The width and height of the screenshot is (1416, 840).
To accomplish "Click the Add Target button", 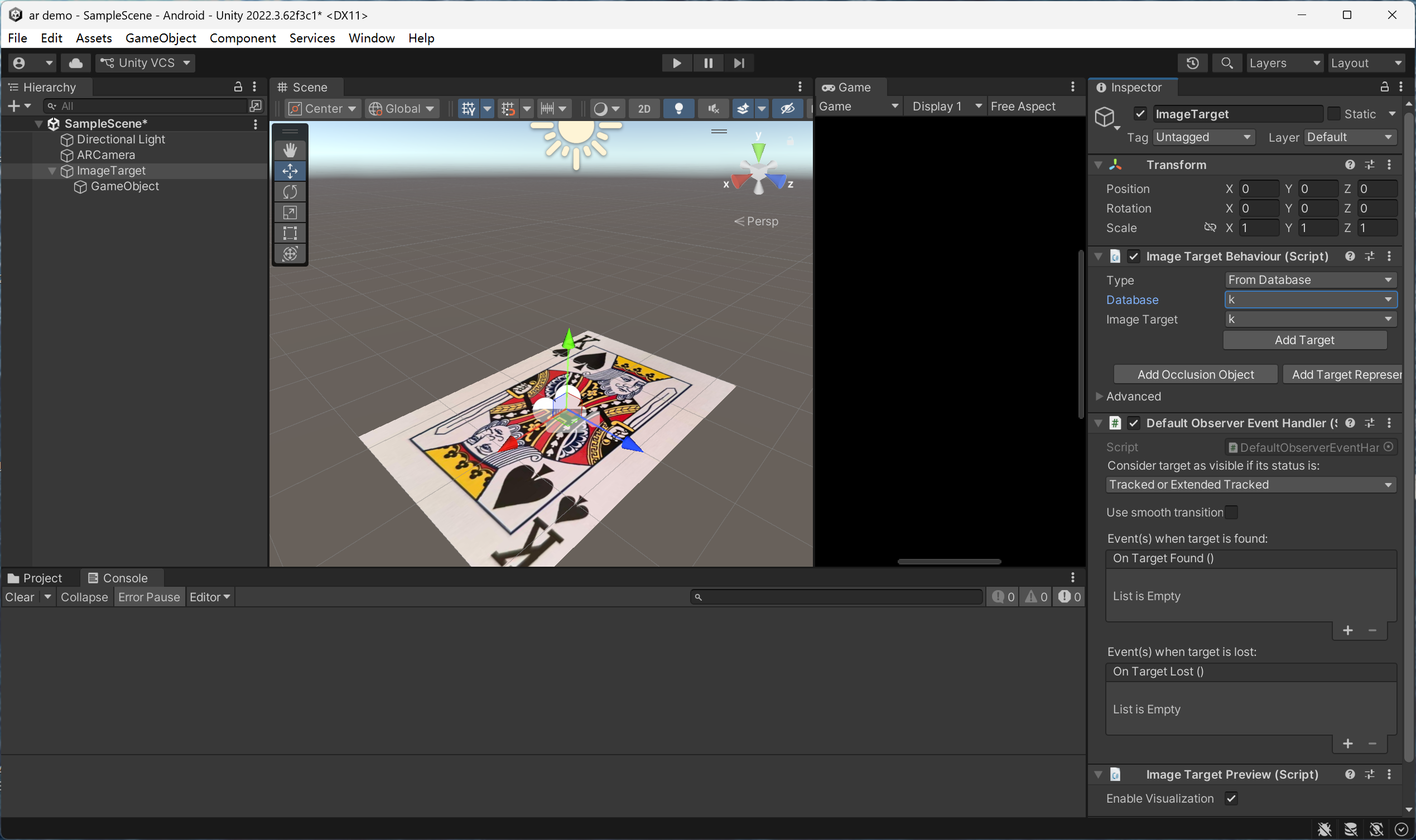I will tap(1304, 340).
